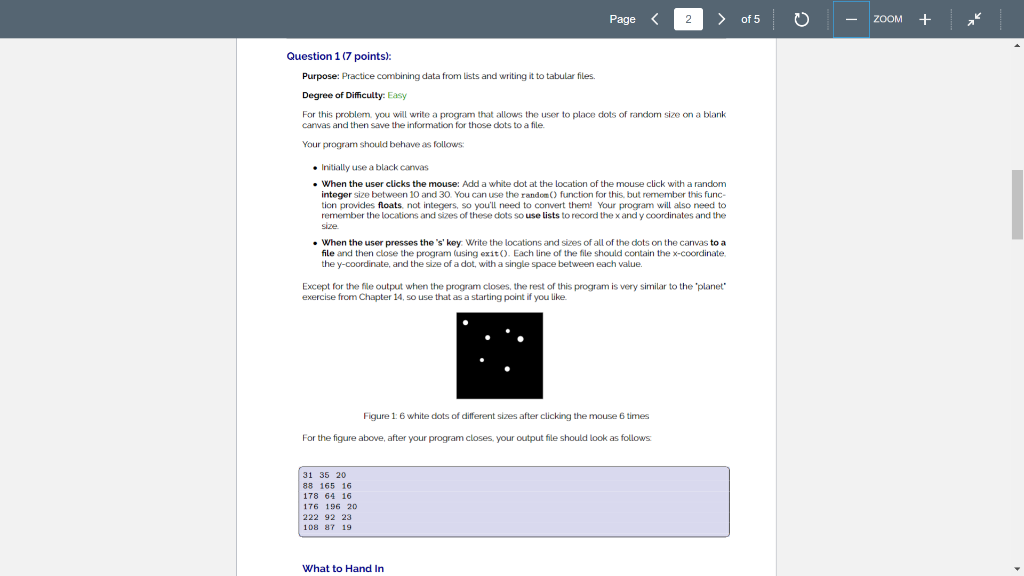Click the scroll-up arrow on the right scrollbar
Viewport: 1024px width, 576px height.
[1016, 43]
